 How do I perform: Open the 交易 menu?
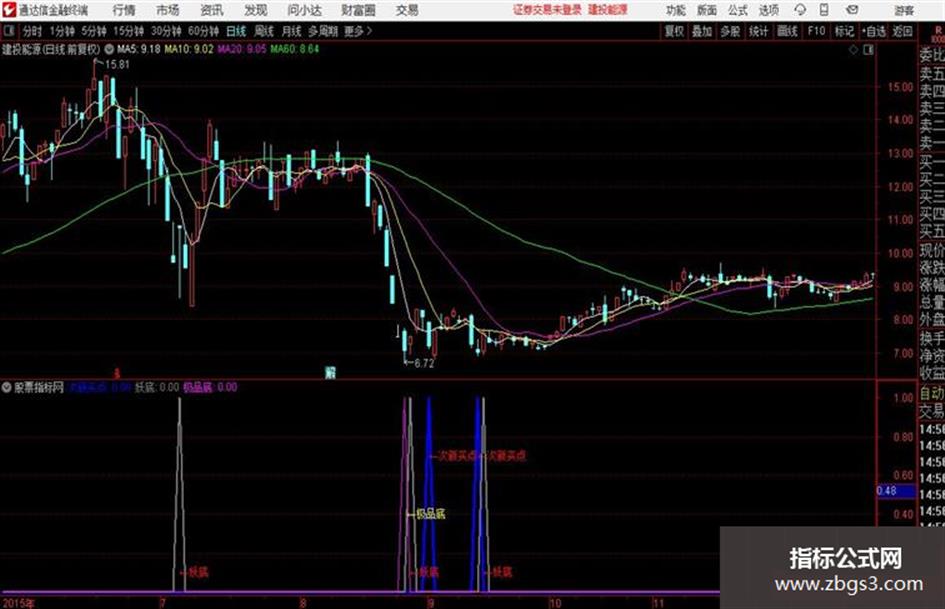(407, 10)
